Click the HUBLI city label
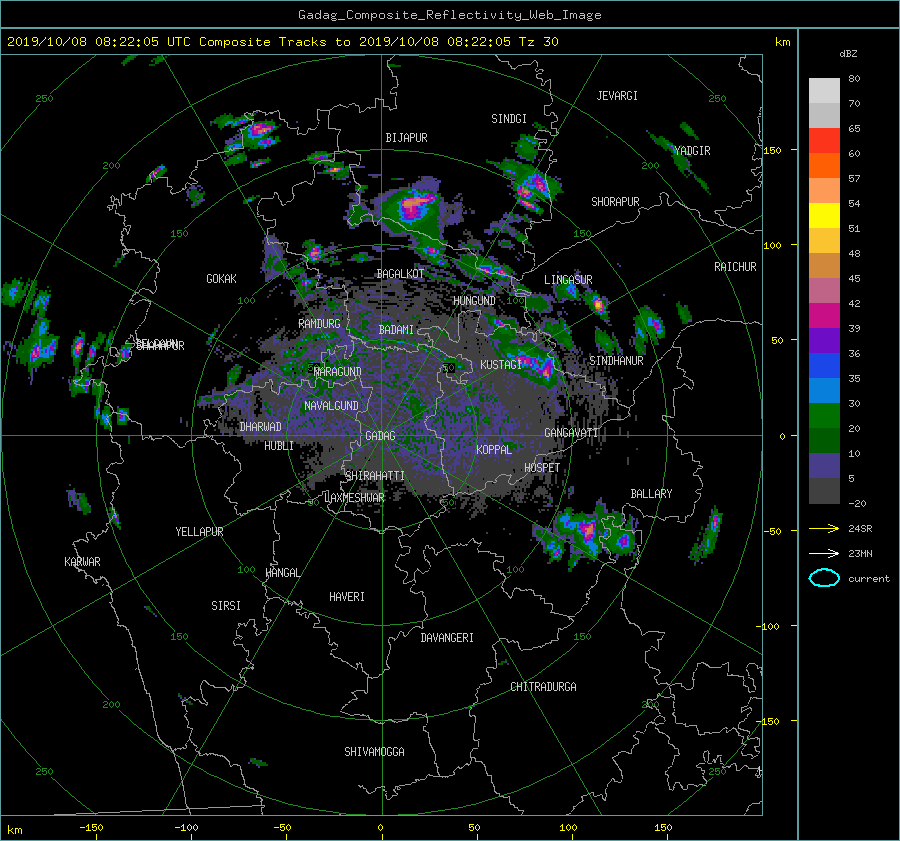 click(x=279, y=445)
